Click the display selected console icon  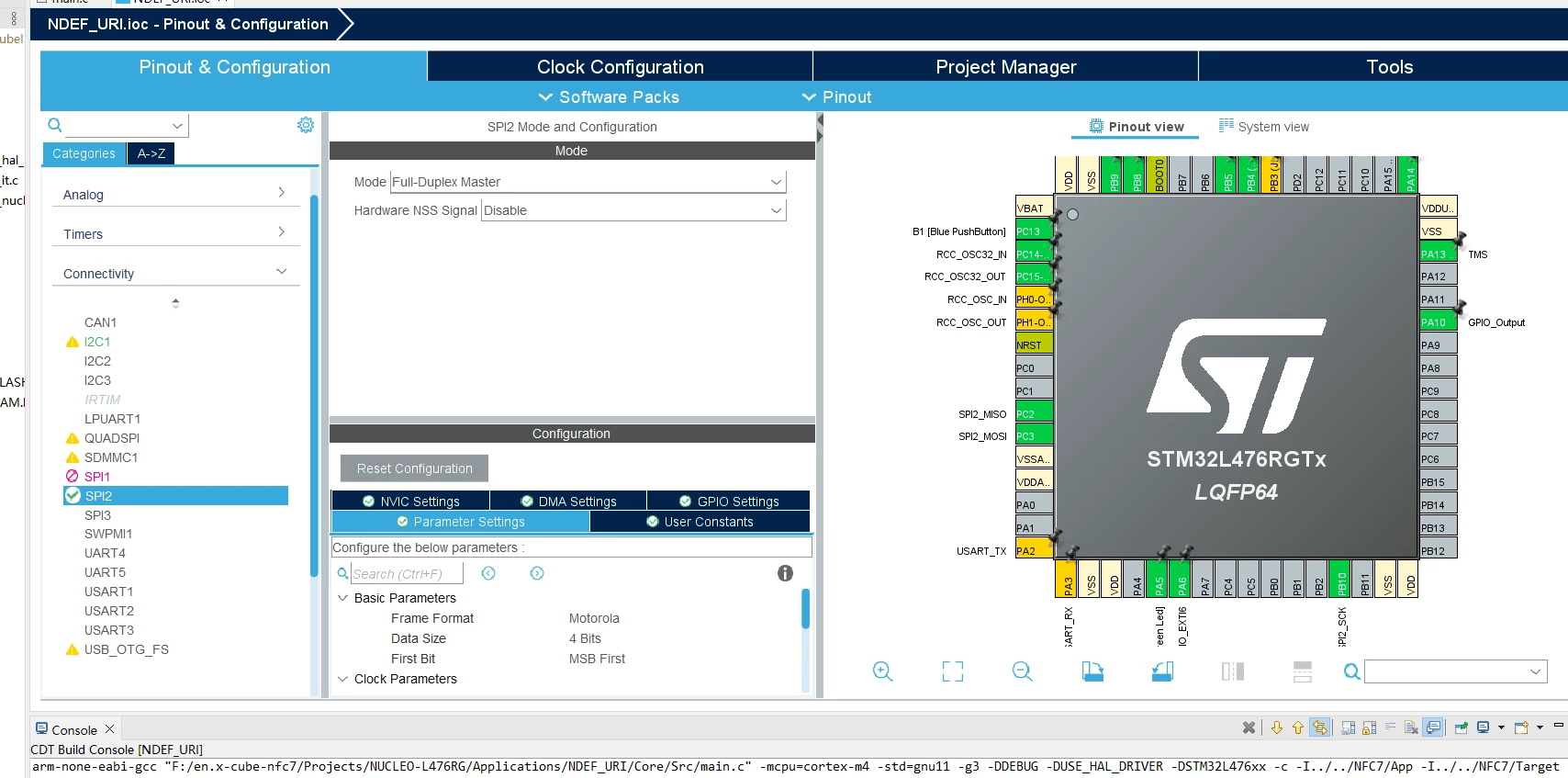point(1483,727)
